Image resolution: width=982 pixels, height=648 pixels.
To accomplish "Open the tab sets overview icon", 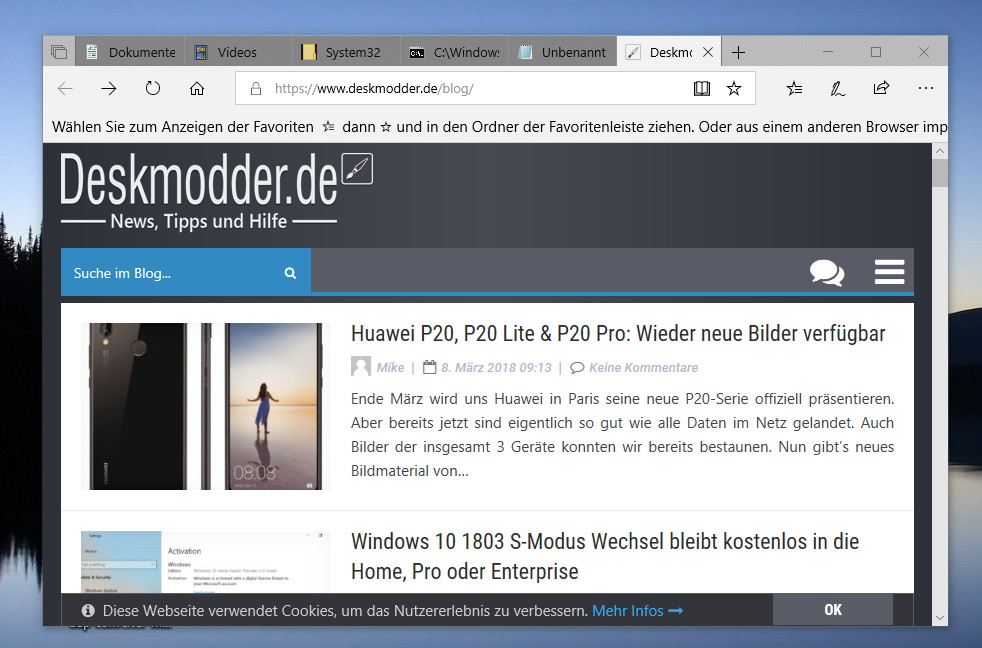I will click(59, 52).
